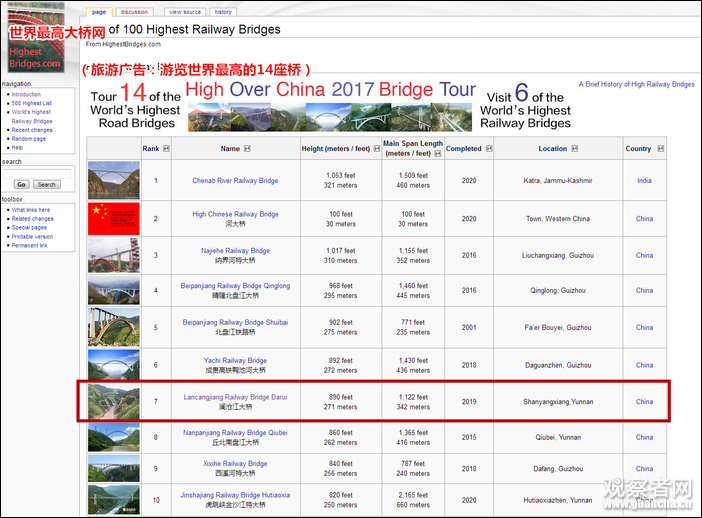Image resolution: width=702 pixels, height=518 pixels.
Task: Open Introduction in navigation sidebar
Action: click(x=26, y=94)
